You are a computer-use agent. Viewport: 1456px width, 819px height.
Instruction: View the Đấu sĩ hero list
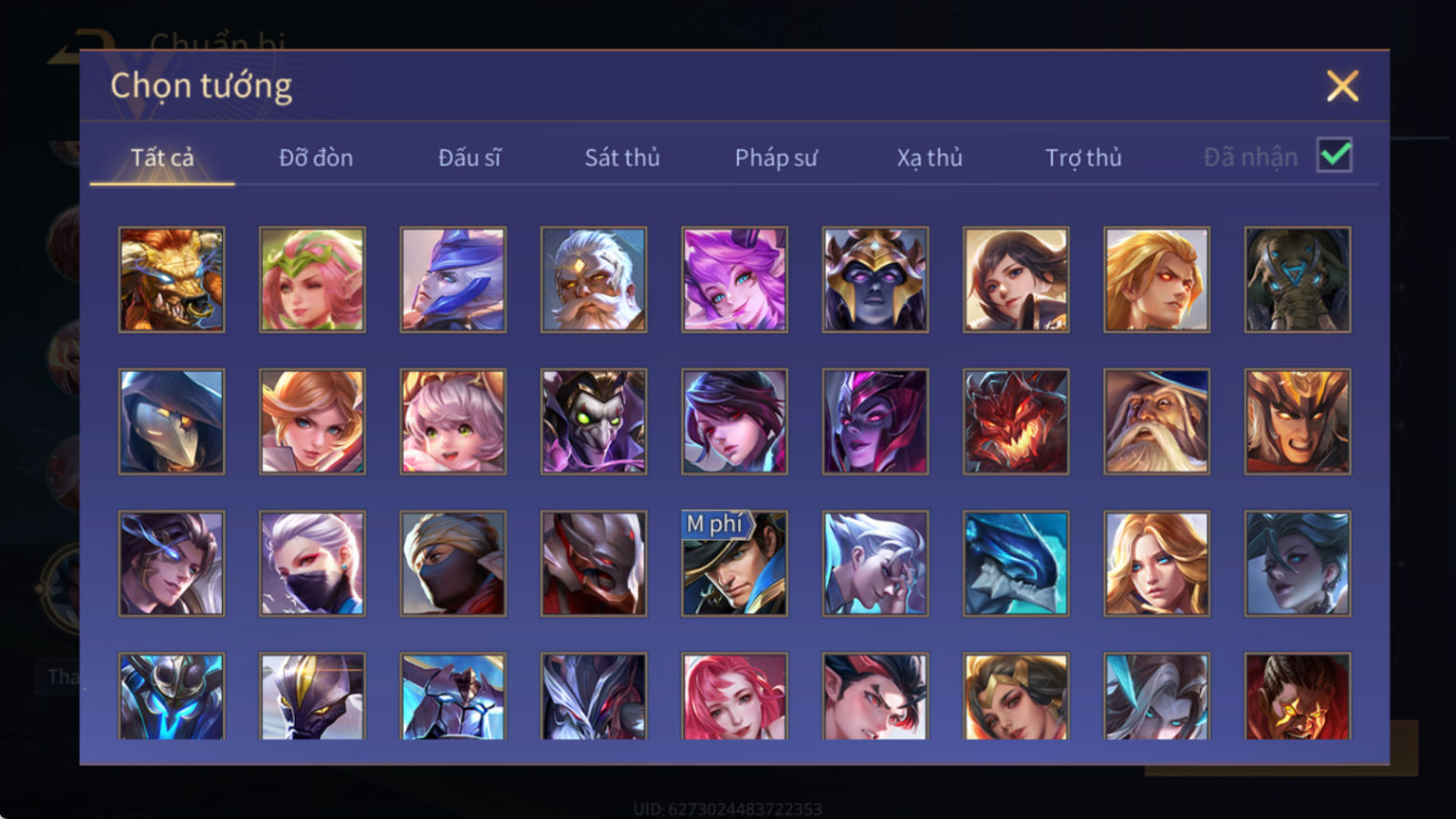point(469,157)
